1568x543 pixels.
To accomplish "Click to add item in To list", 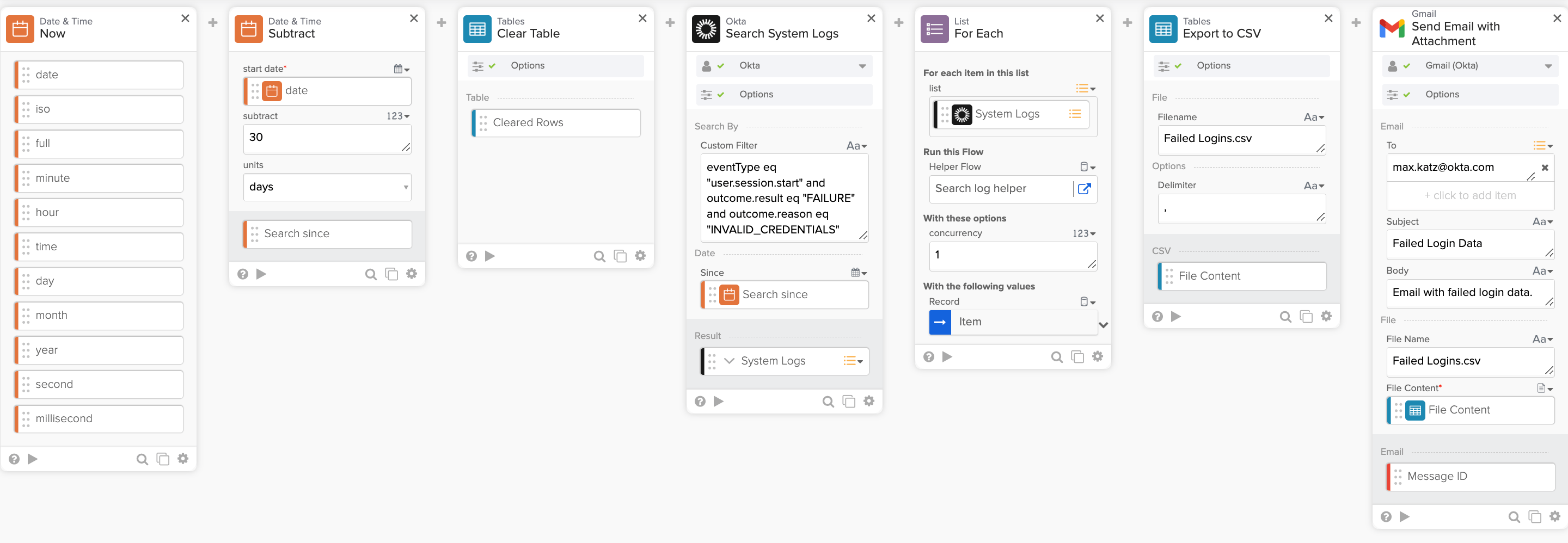I will 1470,196.
